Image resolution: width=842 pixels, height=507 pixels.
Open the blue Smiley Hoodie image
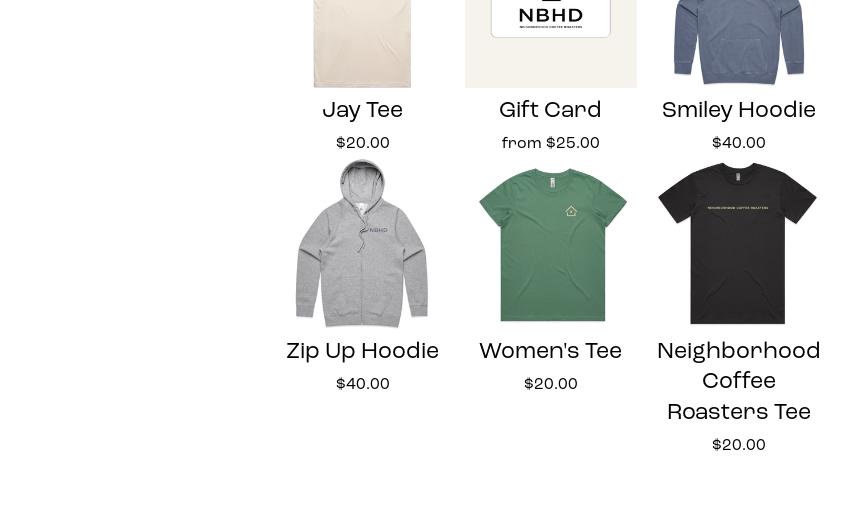click(738, 44)
